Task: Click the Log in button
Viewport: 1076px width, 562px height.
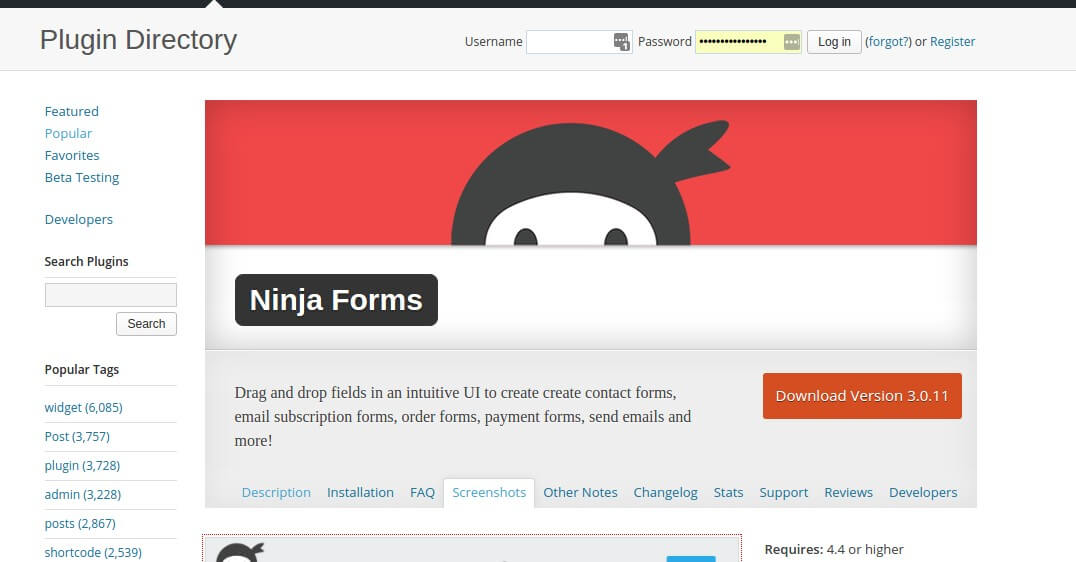Action: 834,42
